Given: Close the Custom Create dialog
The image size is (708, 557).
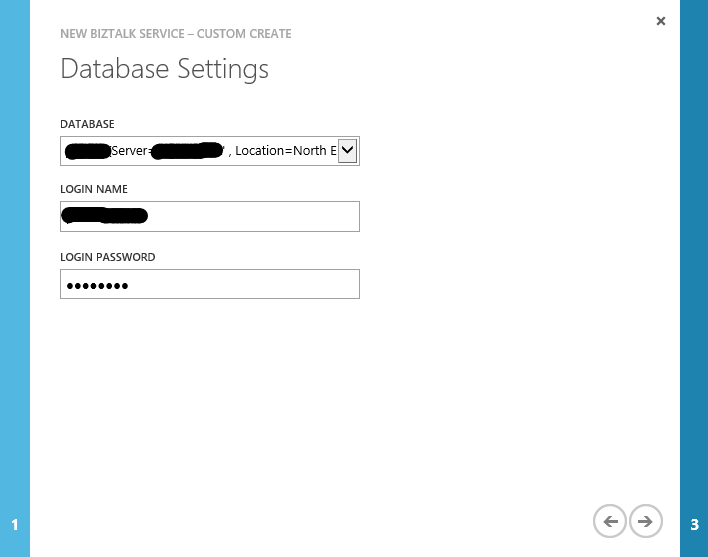Looking at the screenshot, I should (x=661, y=21).
